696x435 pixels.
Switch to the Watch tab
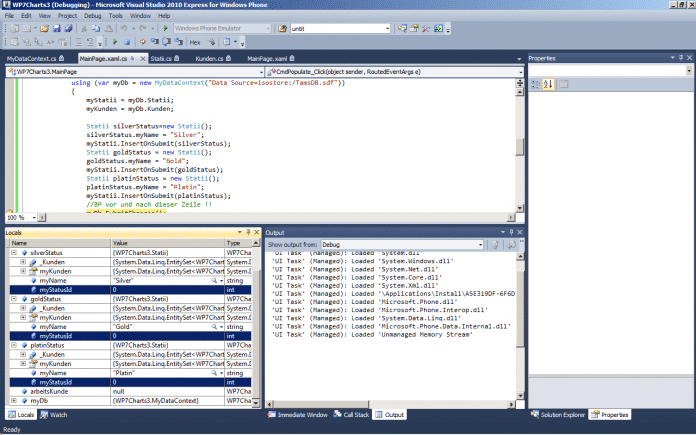pyautogui.click(x=53, y=415)
